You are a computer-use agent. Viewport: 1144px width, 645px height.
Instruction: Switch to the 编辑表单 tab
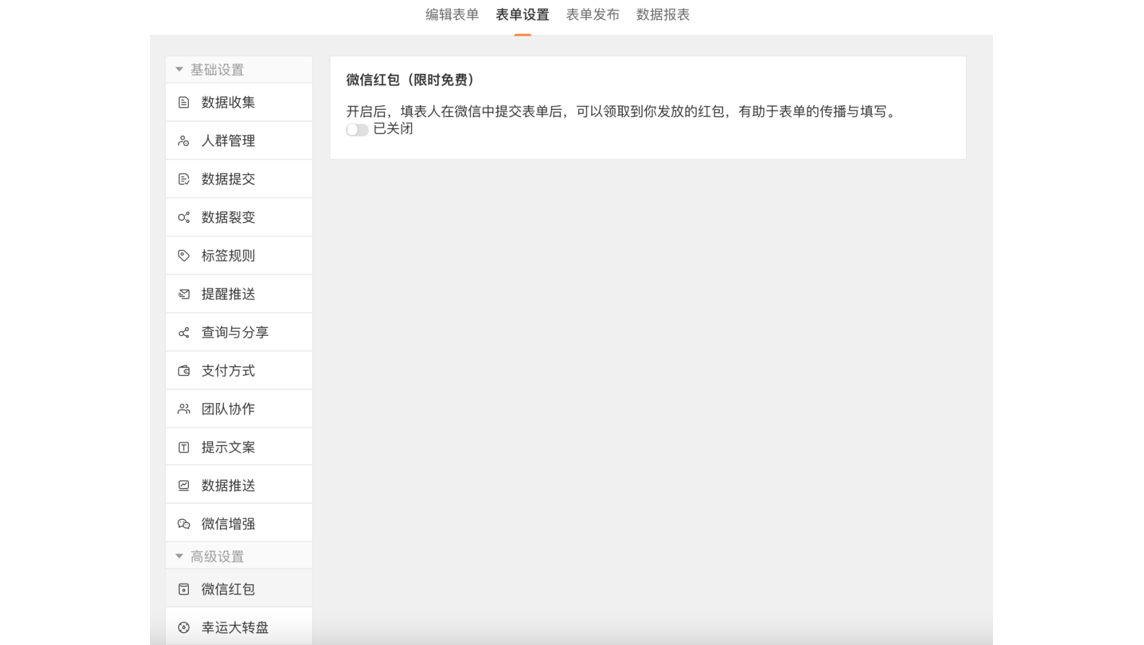[452, 15]
